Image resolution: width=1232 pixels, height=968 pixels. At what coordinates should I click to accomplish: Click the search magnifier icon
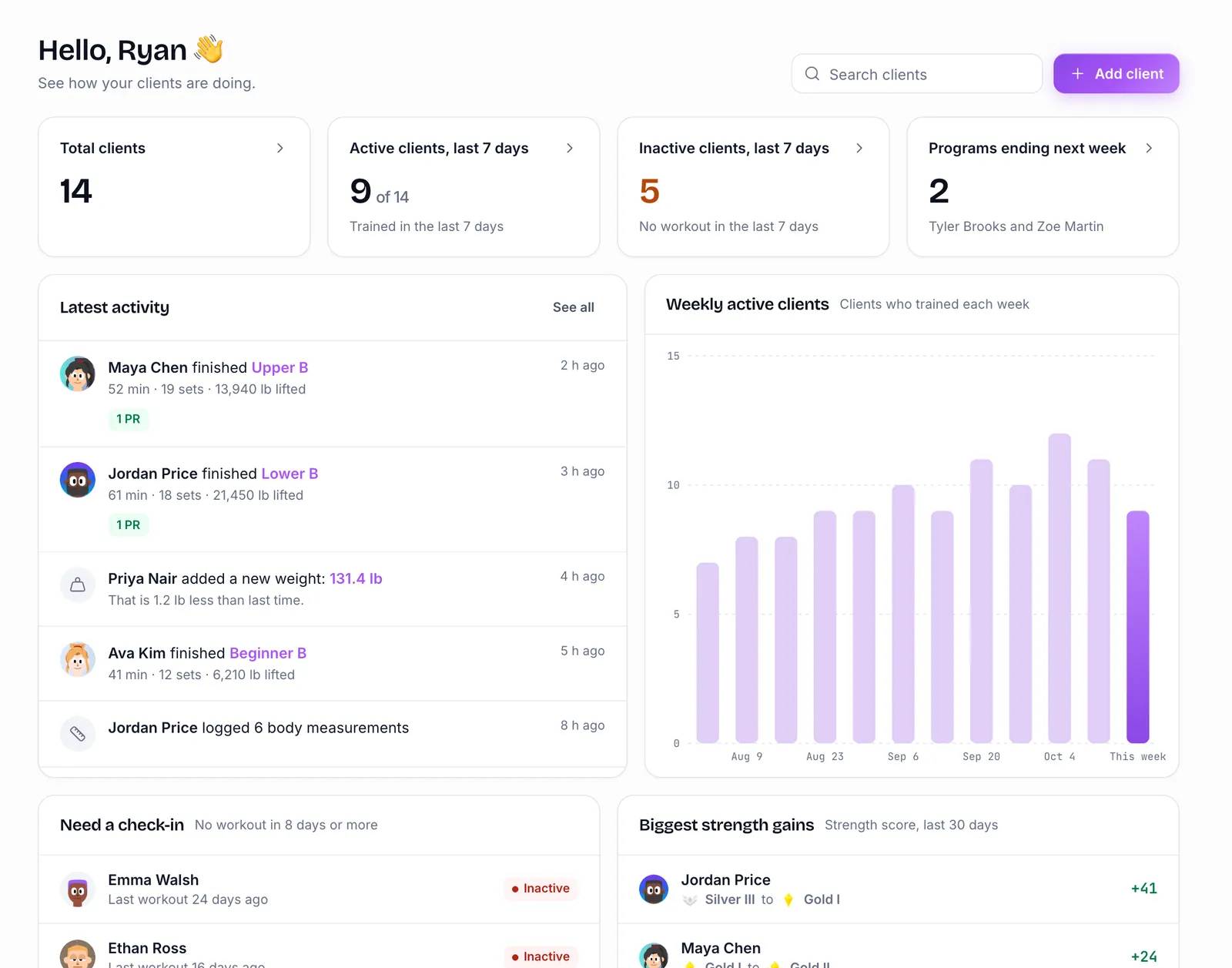tap(812, 74)
